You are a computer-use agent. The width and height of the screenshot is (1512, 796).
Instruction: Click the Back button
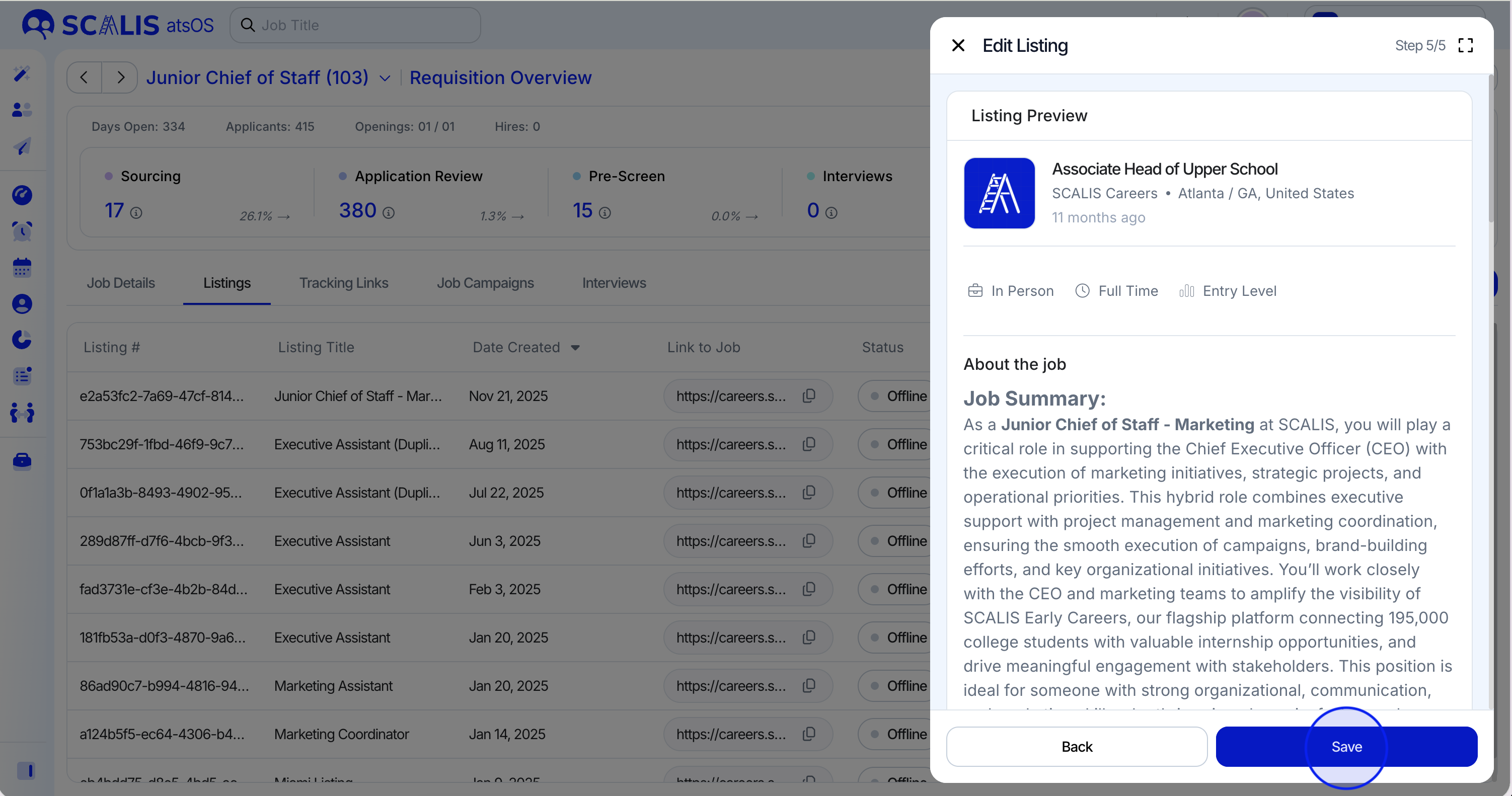pyautogui.click(x=1077, y=746)
